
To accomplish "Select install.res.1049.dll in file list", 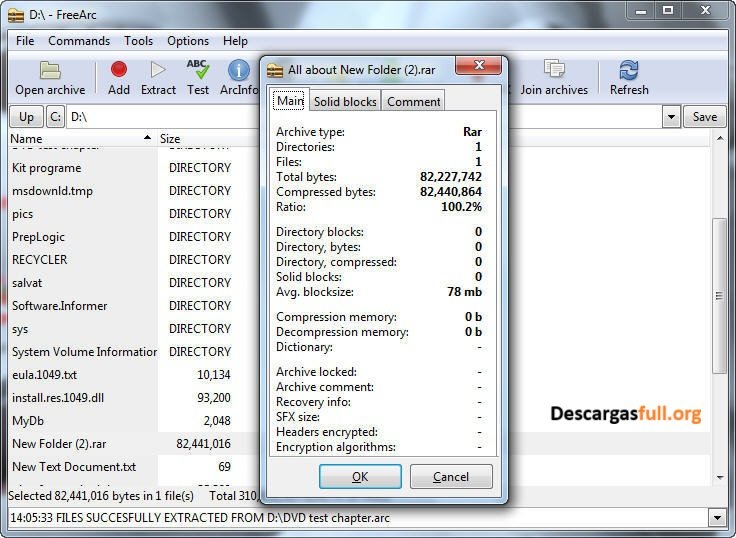I will click(60, 398).
